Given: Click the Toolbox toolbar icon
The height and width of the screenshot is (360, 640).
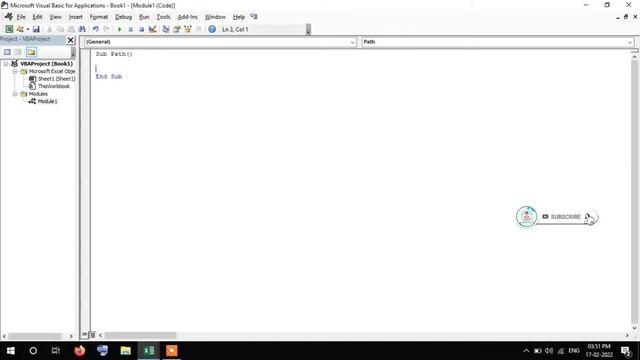Looking at the screenshot, I should point(199,29).
